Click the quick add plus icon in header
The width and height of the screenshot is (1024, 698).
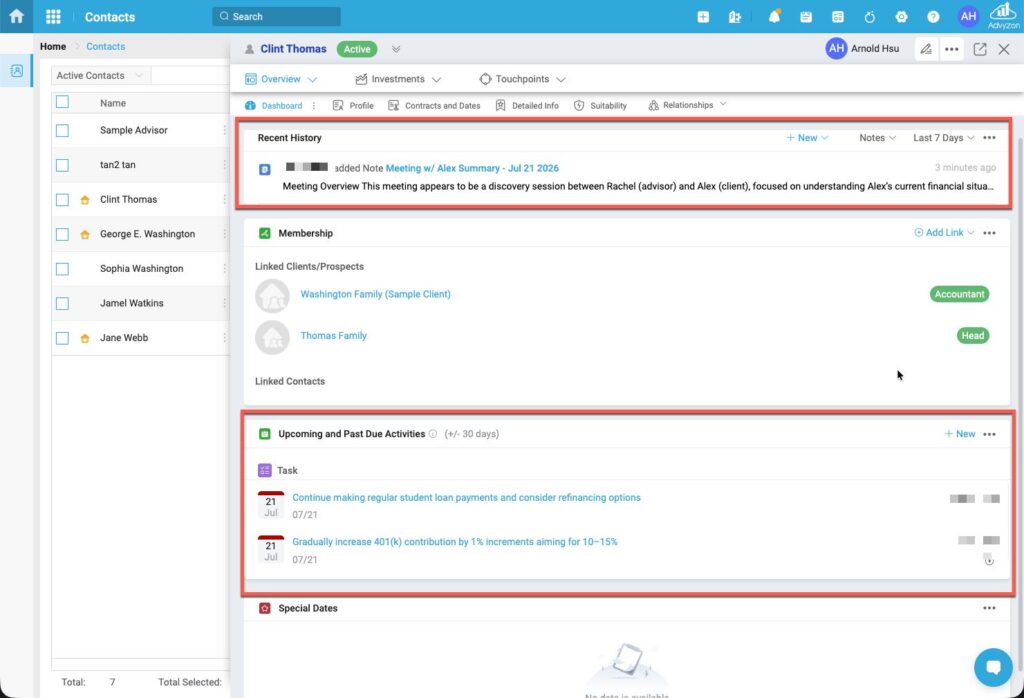pos(703,17)
